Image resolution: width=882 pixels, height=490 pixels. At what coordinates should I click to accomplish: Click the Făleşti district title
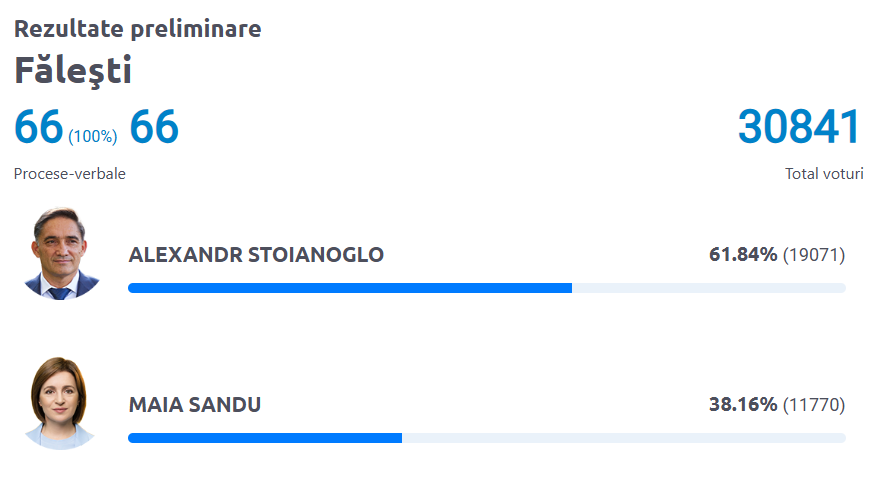coord(73,71)
